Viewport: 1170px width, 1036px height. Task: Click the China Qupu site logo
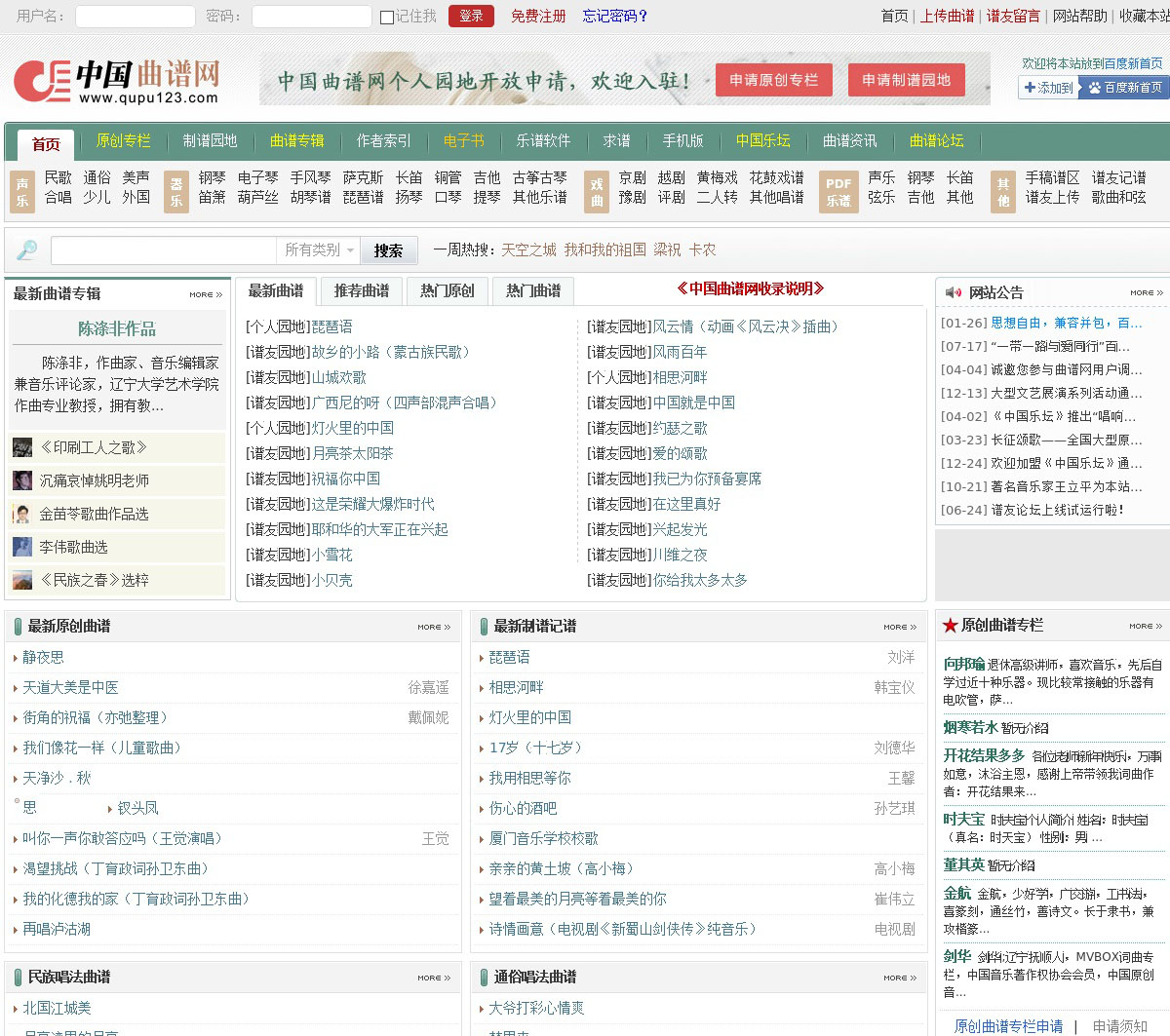[116, 82]
